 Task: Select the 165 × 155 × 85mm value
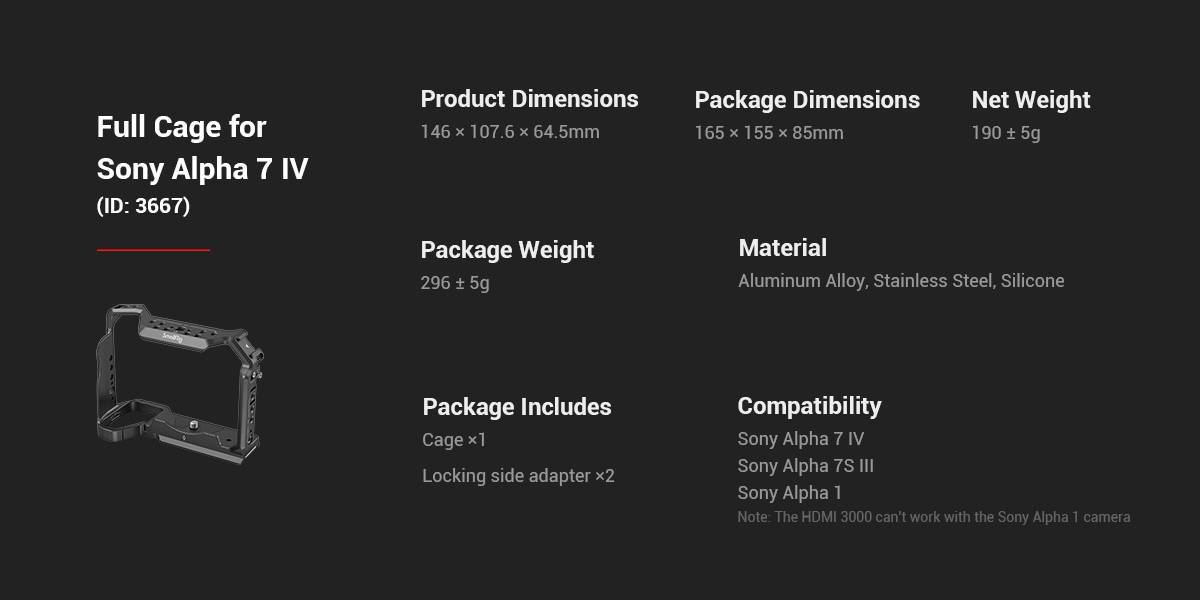pyautogui.click(x=769, y=133)
